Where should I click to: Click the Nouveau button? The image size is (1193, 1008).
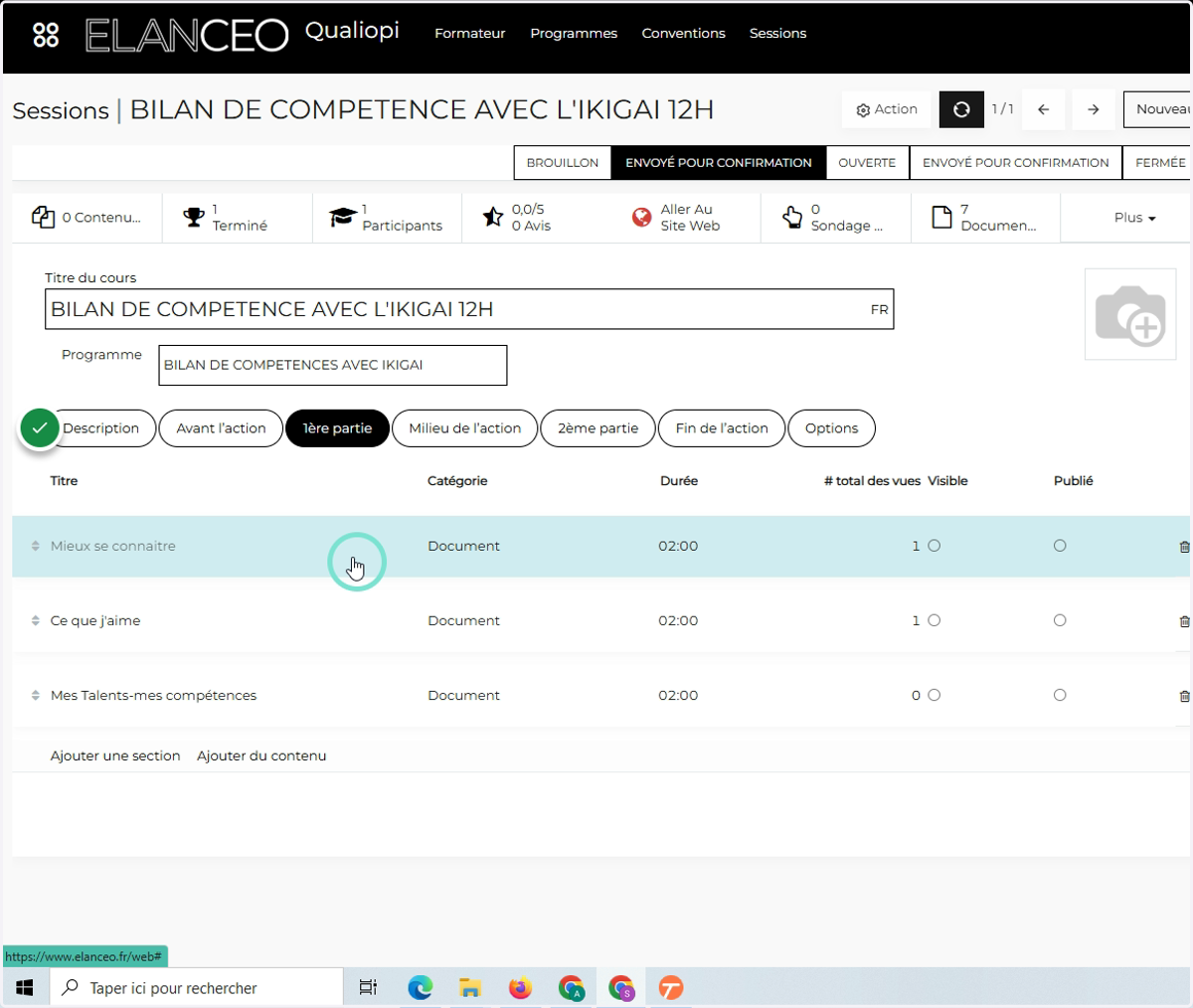tap(1158, 109)
